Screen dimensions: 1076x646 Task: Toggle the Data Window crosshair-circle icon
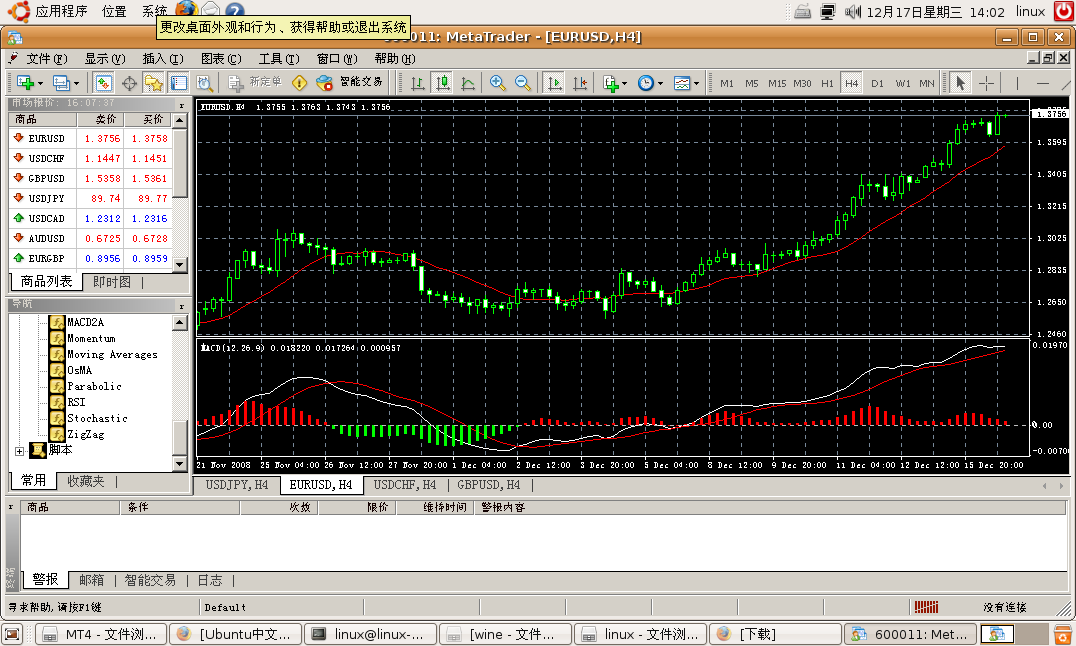129,83
